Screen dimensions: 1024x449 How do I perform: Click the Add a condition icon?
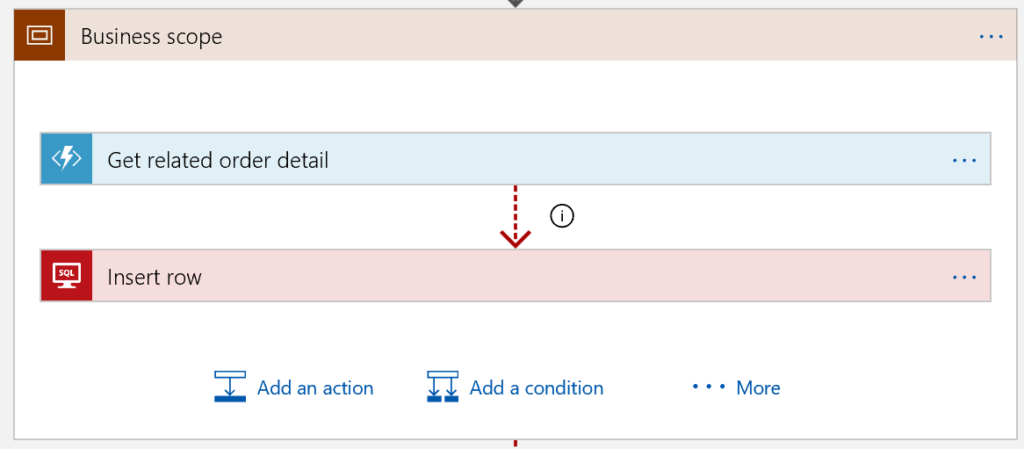pos(442,387)
